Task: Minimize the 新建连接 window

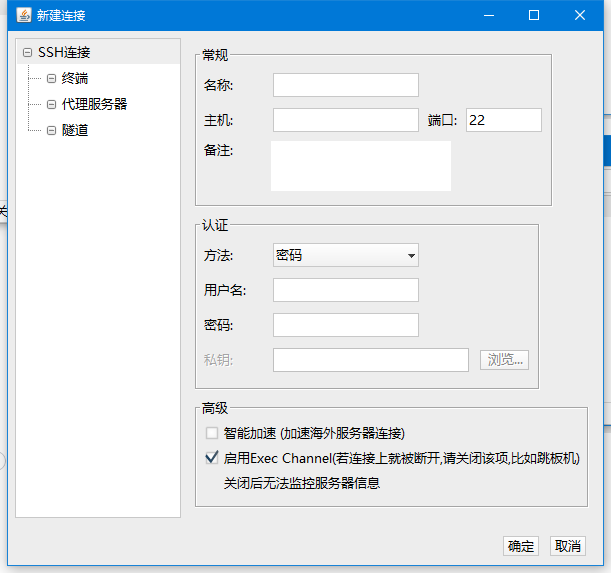Action: pyautogui.click(x=489, y=15)
